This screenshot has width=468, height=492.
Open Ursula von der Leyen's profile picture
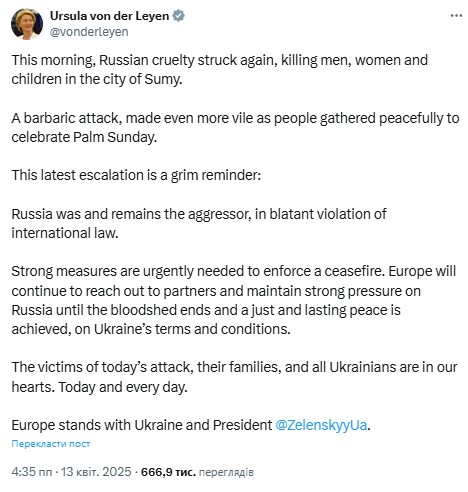click(x=27, y=24)
